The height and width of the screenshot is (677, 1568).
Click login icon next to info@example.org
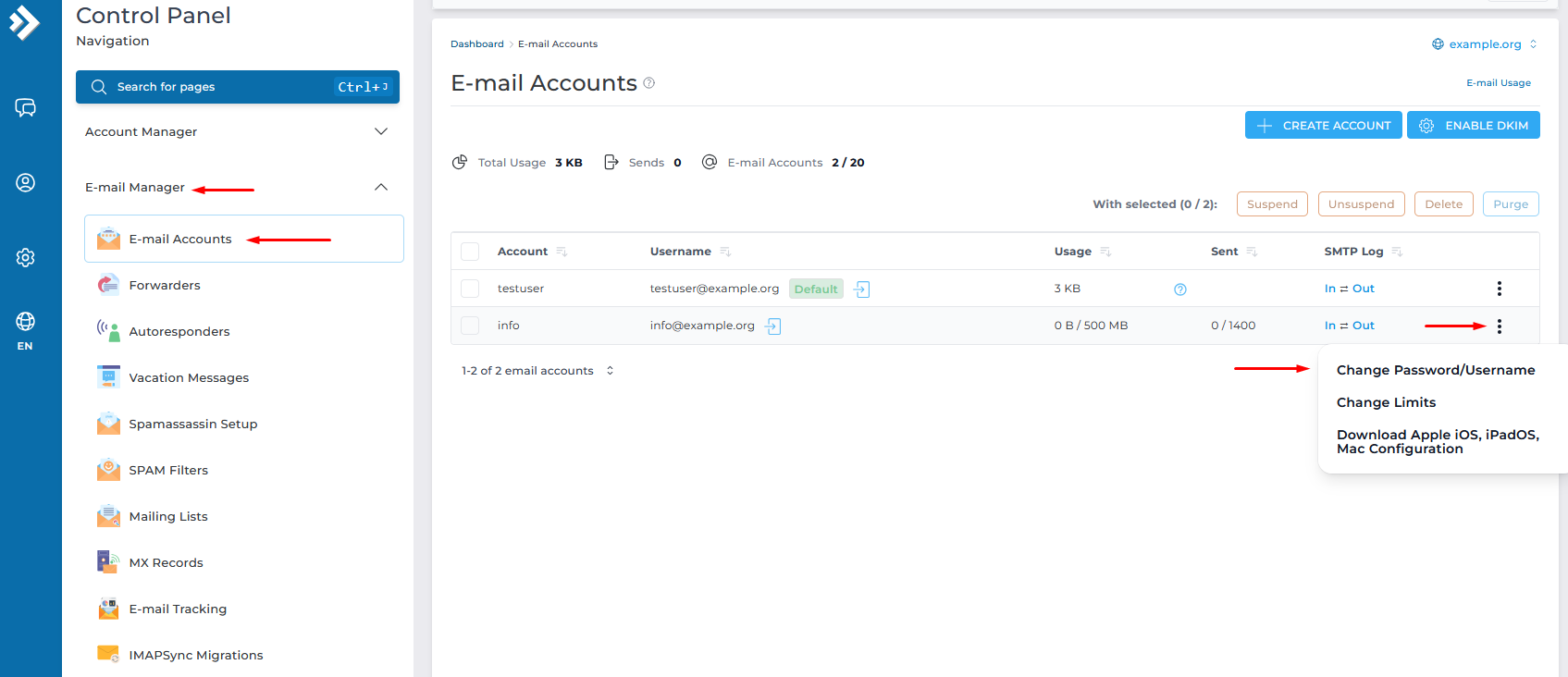point(773,326)
